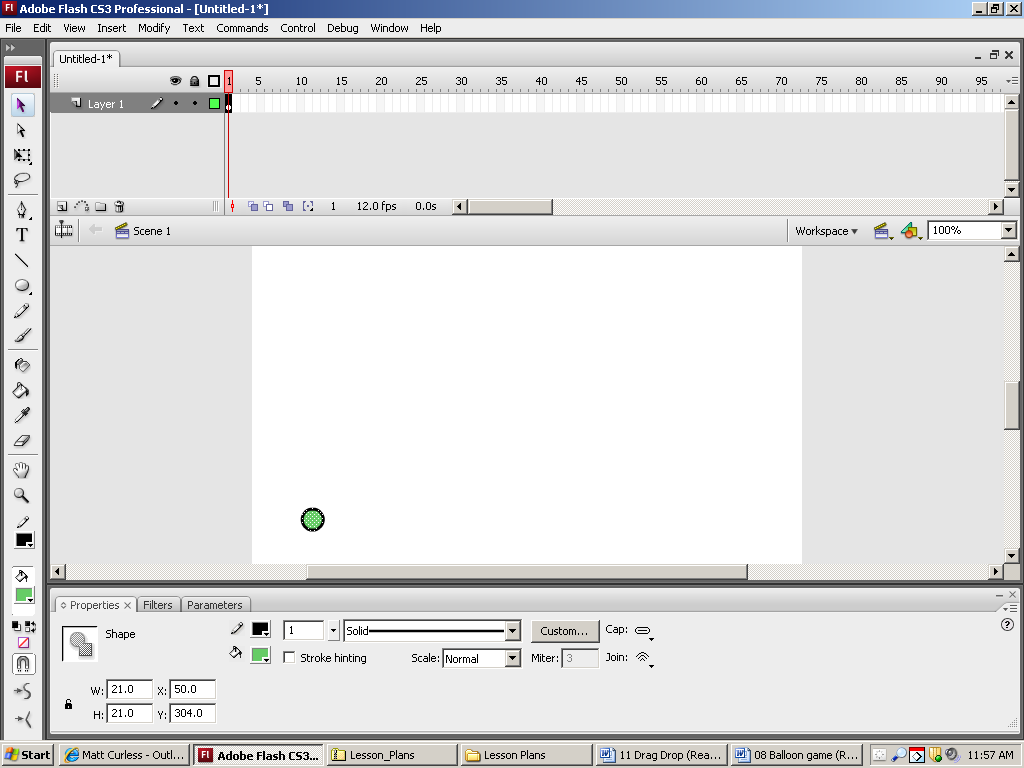Open the Workspace menu button

tap(826, 231)
